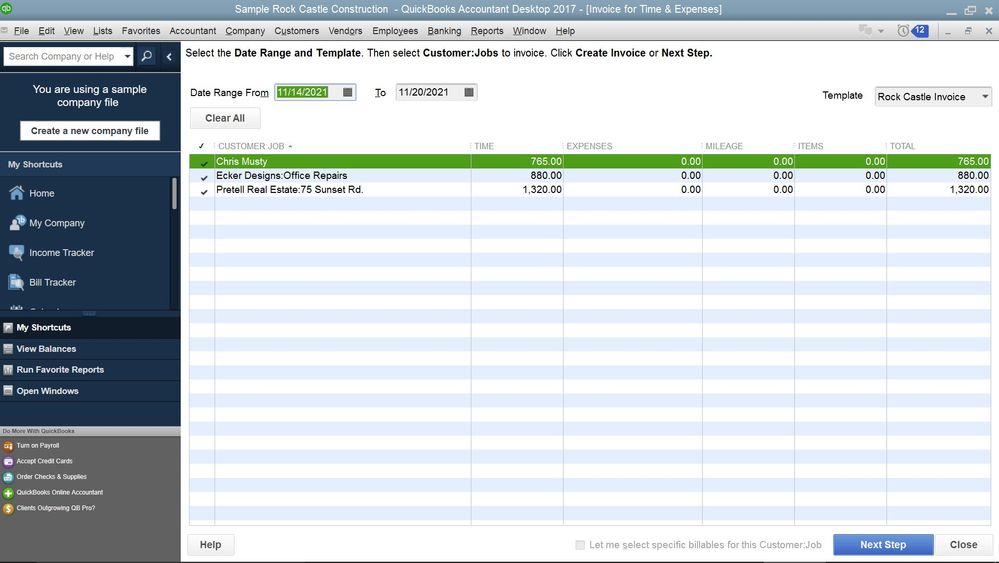999x563 pixels.
Task: Open the Date Range From calendar picker
Action: click(x=347, y=93)
